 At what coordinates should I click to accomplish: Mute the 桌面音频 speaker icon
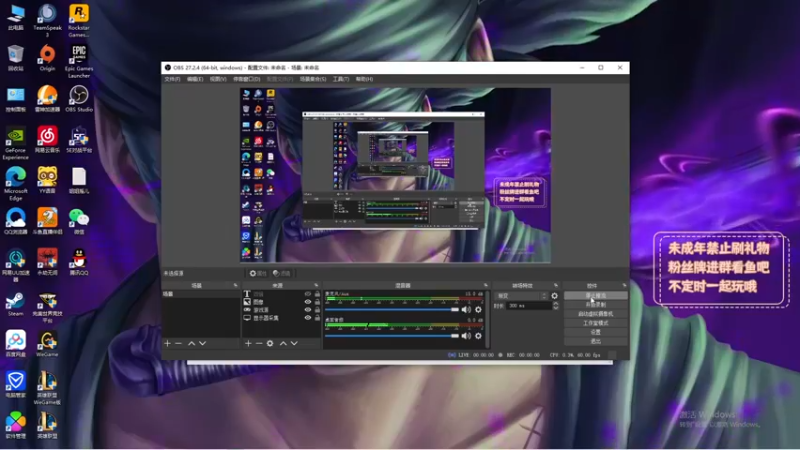[466, 336]
